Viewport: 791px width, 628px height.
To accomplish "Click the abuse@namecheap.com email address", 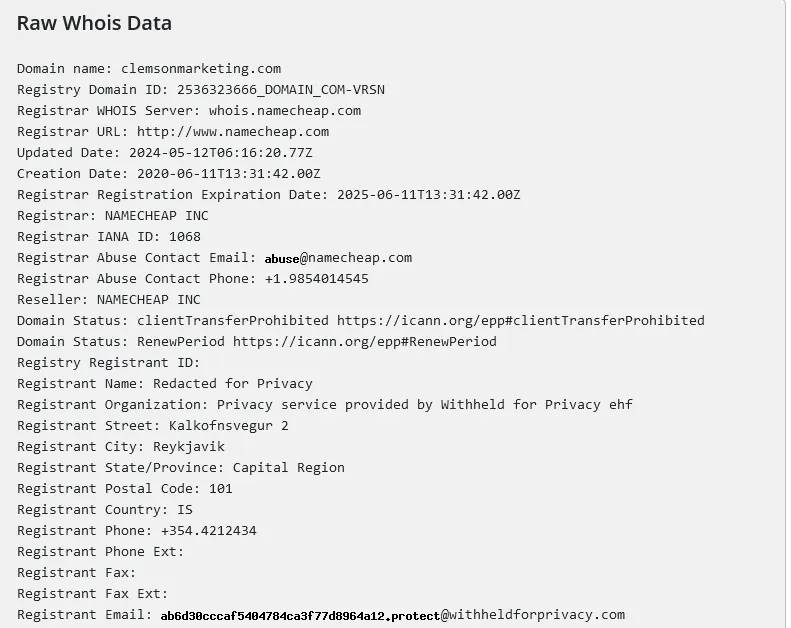I will click(338, 257).
